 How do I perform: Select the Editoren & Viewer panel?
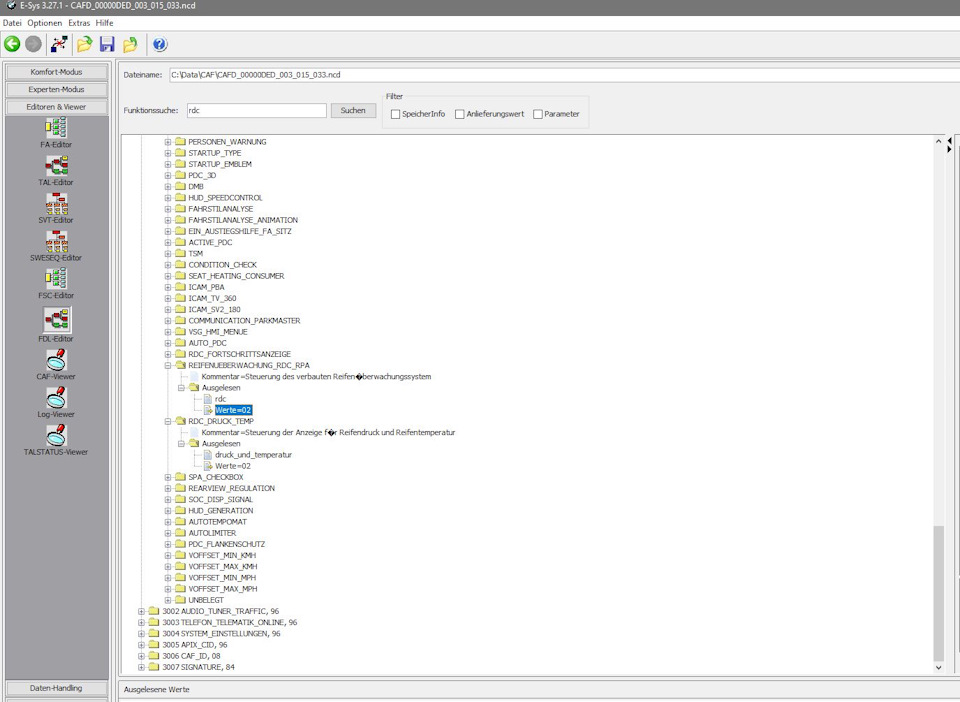(x=56, y=107)
